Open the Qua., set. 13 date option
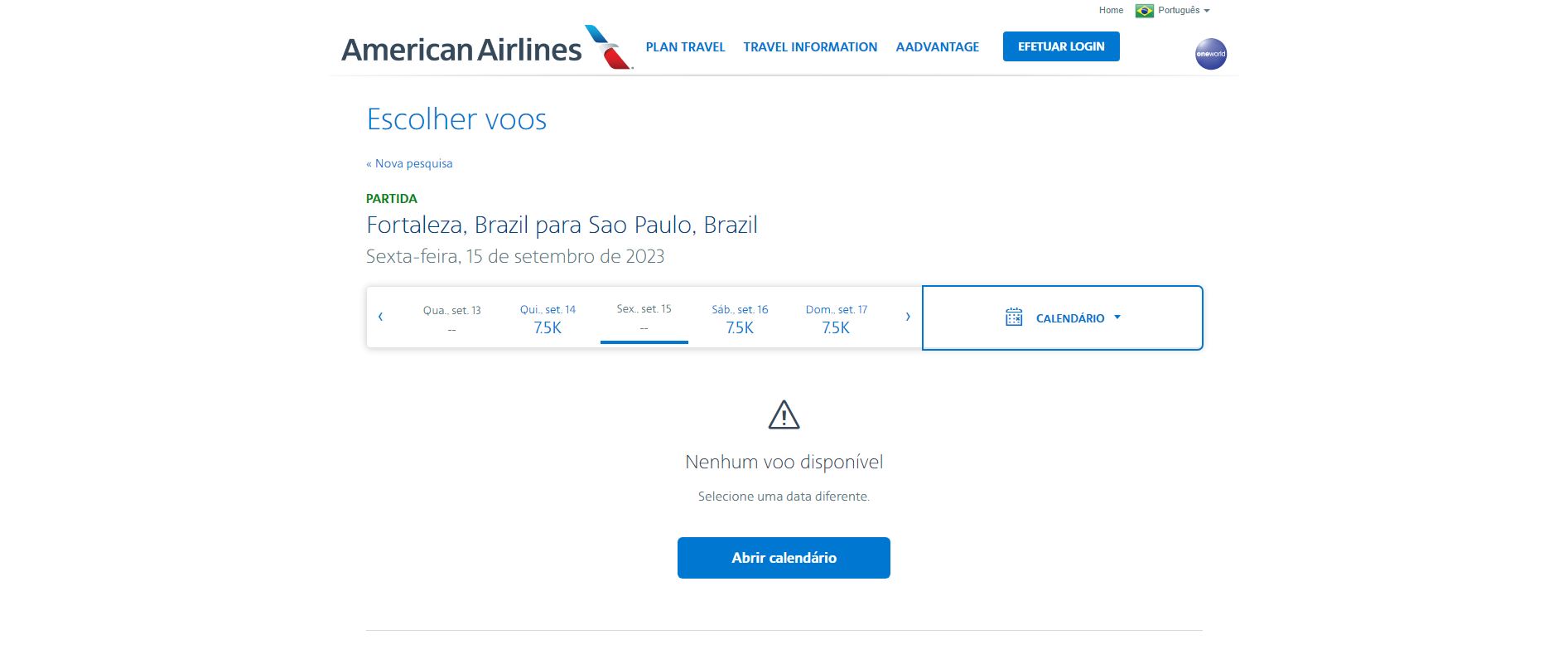 click(451, 318)
